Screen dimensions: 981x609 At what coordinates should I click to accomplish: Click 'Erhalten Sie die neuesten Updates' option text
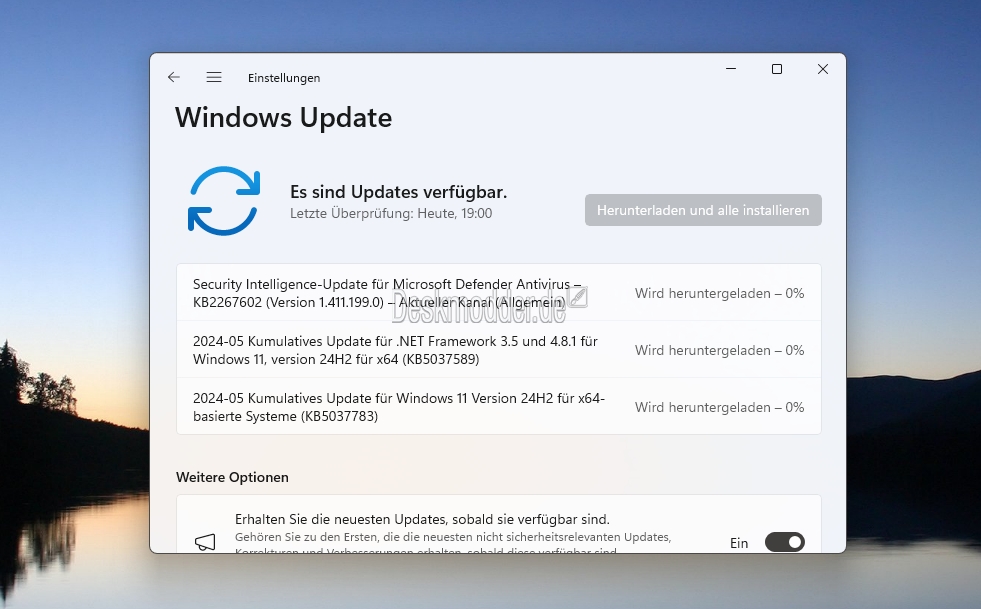click(x=422, y=519)
